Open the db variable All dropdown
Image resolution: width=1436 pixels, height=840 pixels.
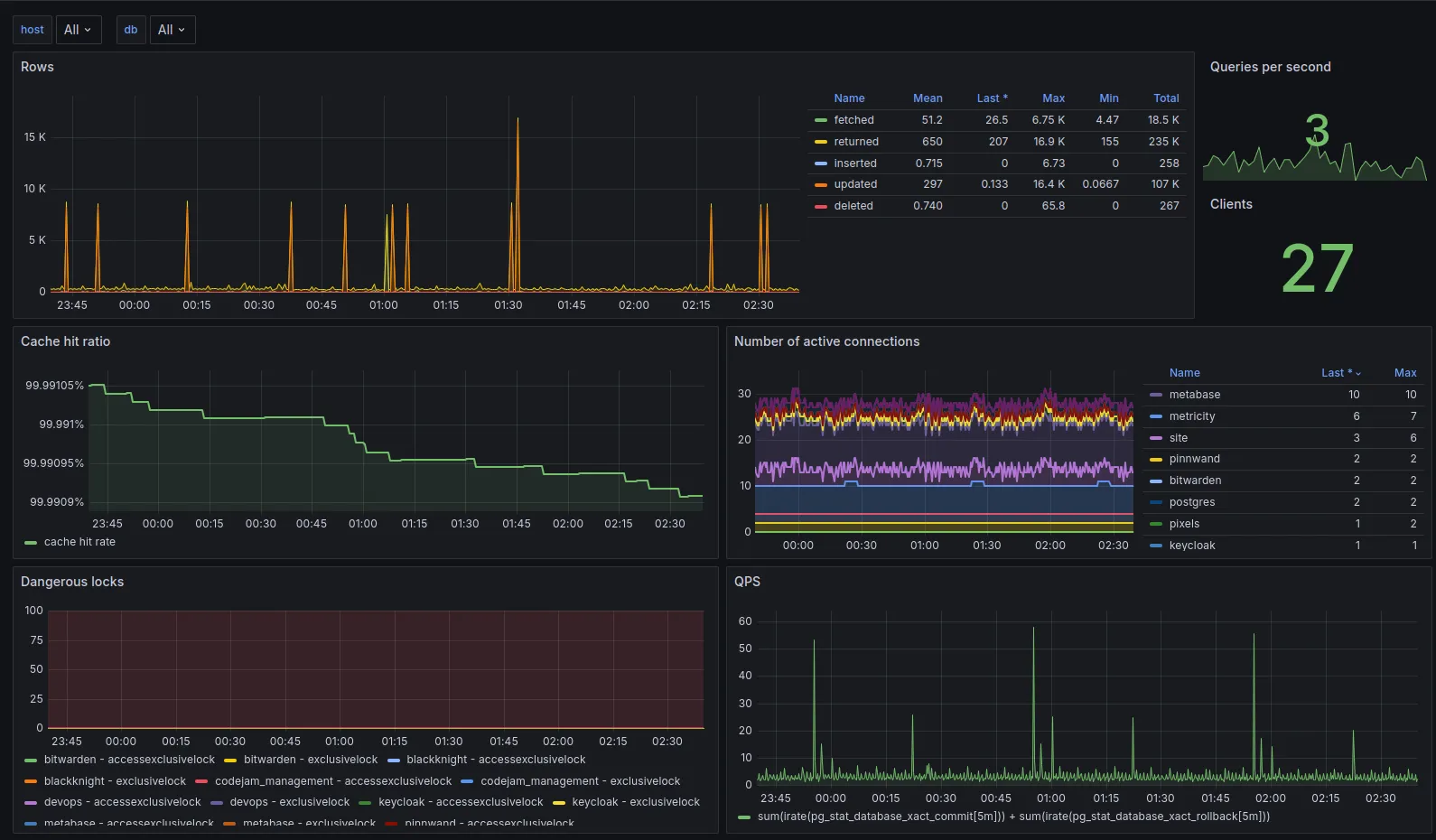pos(172,30)
